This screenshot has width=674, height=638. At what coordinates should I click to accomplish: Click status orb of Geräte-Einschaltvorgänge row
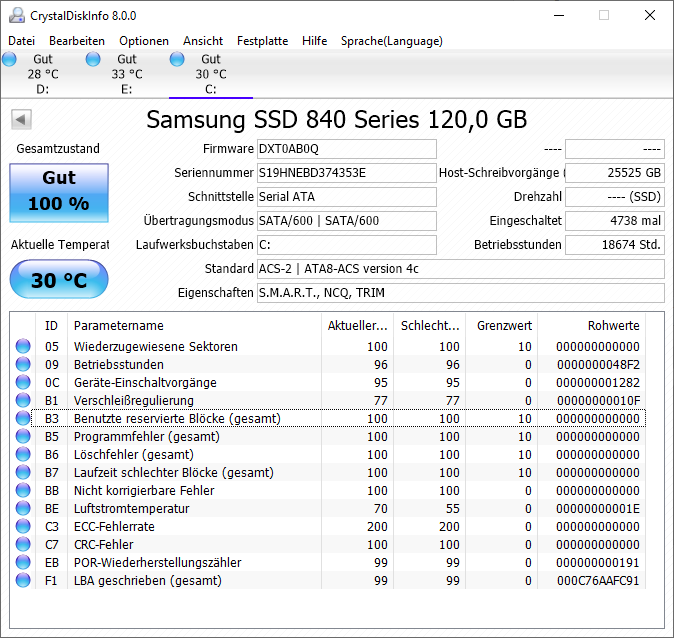(23, 382)
